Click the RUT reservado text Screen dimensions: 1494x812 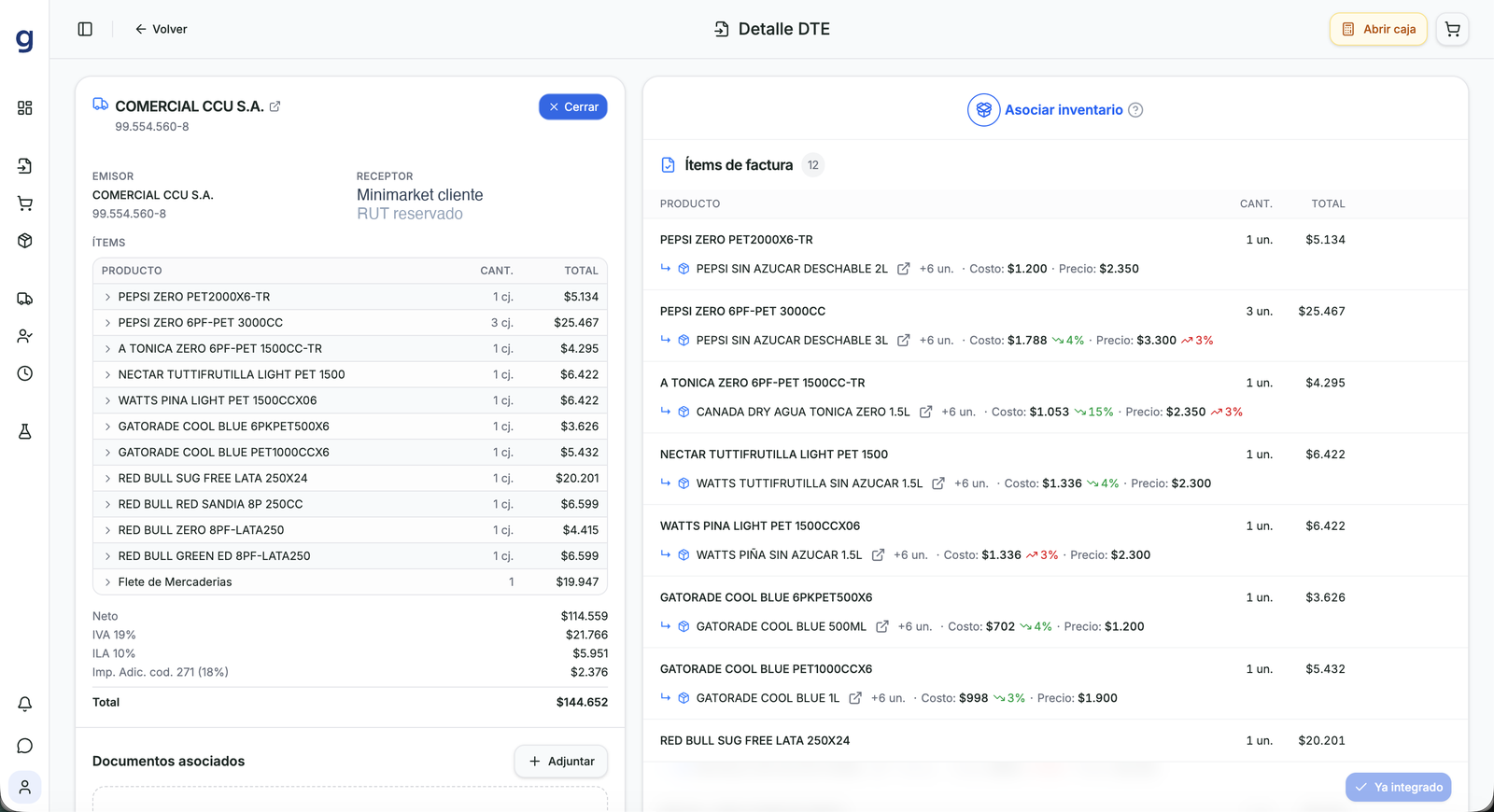410,214
